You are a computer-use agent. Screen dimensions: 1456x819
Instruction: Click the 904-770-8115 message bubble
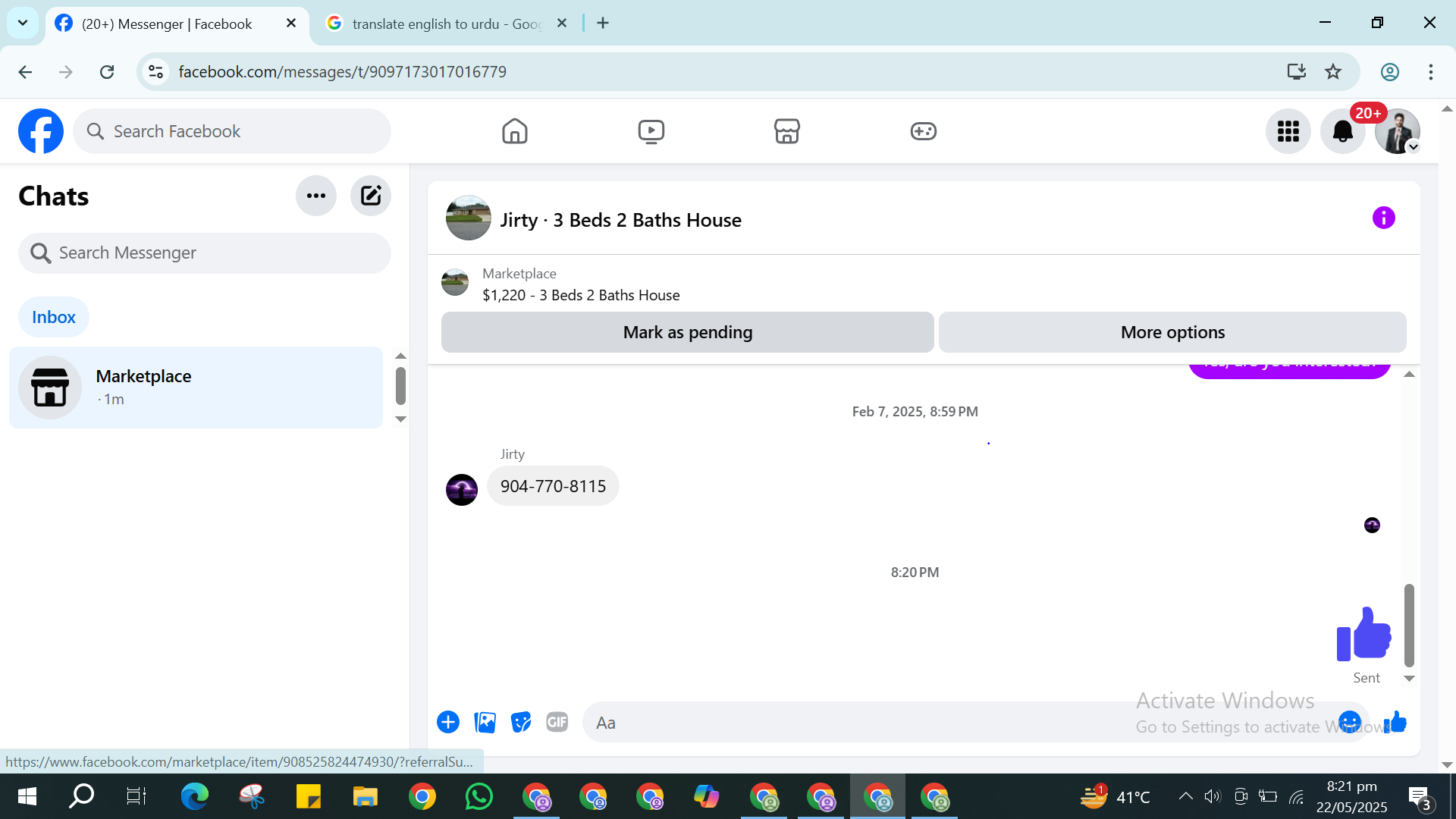pos(554,486)
